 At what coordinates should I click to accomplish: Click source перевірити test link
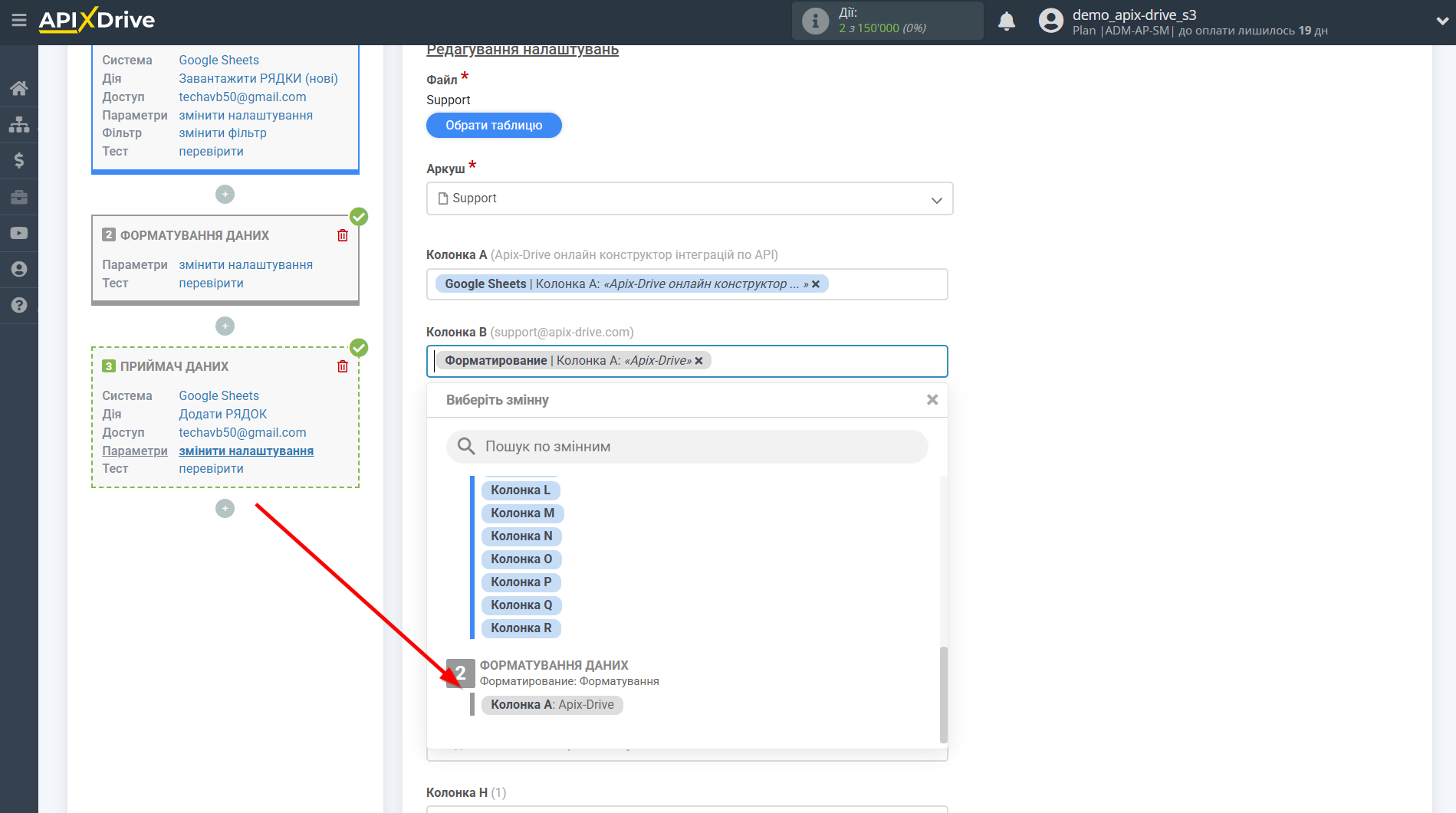point(211,152)
